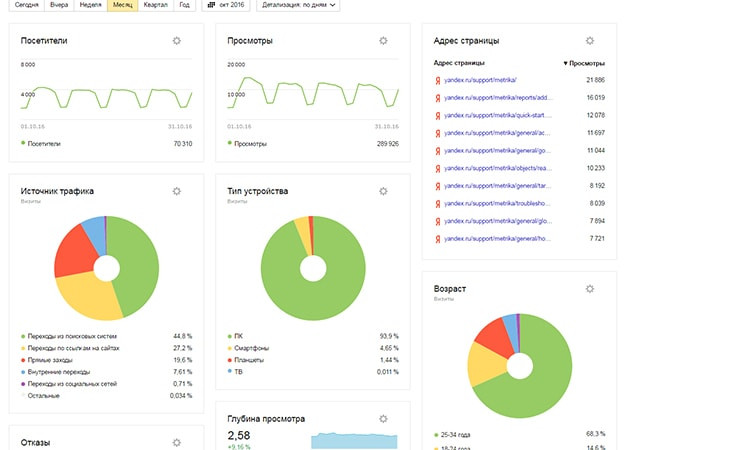The height and width of the screenshot is (450, 750).
Task: Click gear icon in Адрес страницы widget
Action: point(590,41)
